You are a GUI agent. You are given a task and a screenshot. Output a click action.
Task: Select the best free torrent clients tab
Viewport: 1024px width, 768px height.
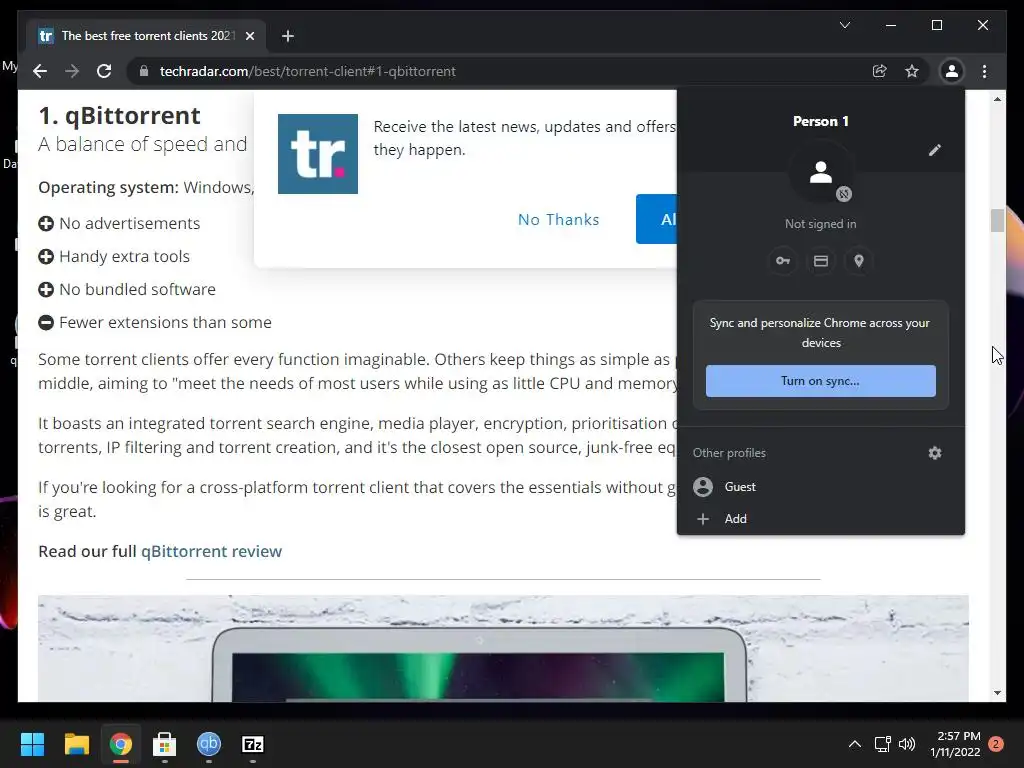pyautogui.click(x=147, y=36)
